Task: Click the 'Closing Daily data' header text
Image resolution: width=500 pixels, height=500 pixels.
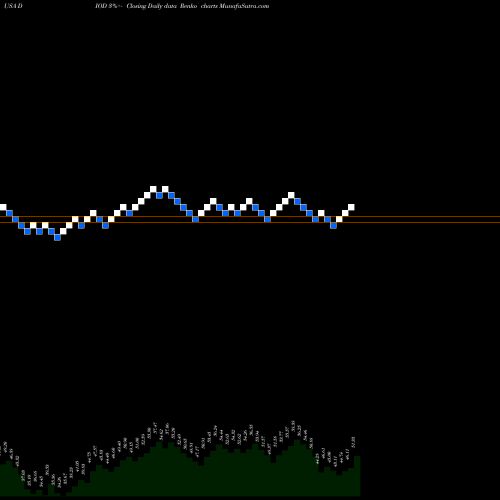Action: (152, 6)
